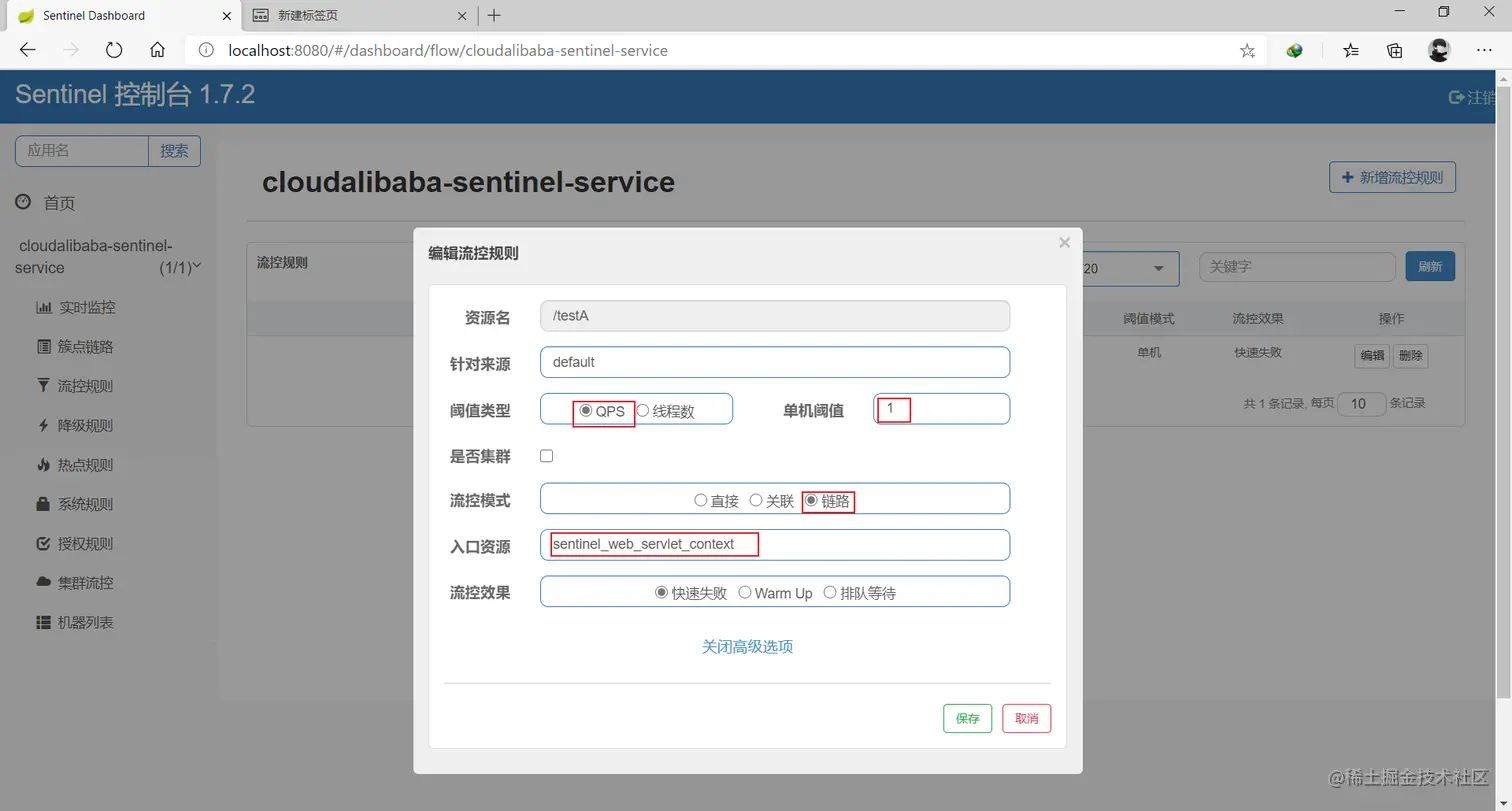1512x811 pixels.
Task: Click the 关键字 filter field
Action: (x=1297, y=267)
